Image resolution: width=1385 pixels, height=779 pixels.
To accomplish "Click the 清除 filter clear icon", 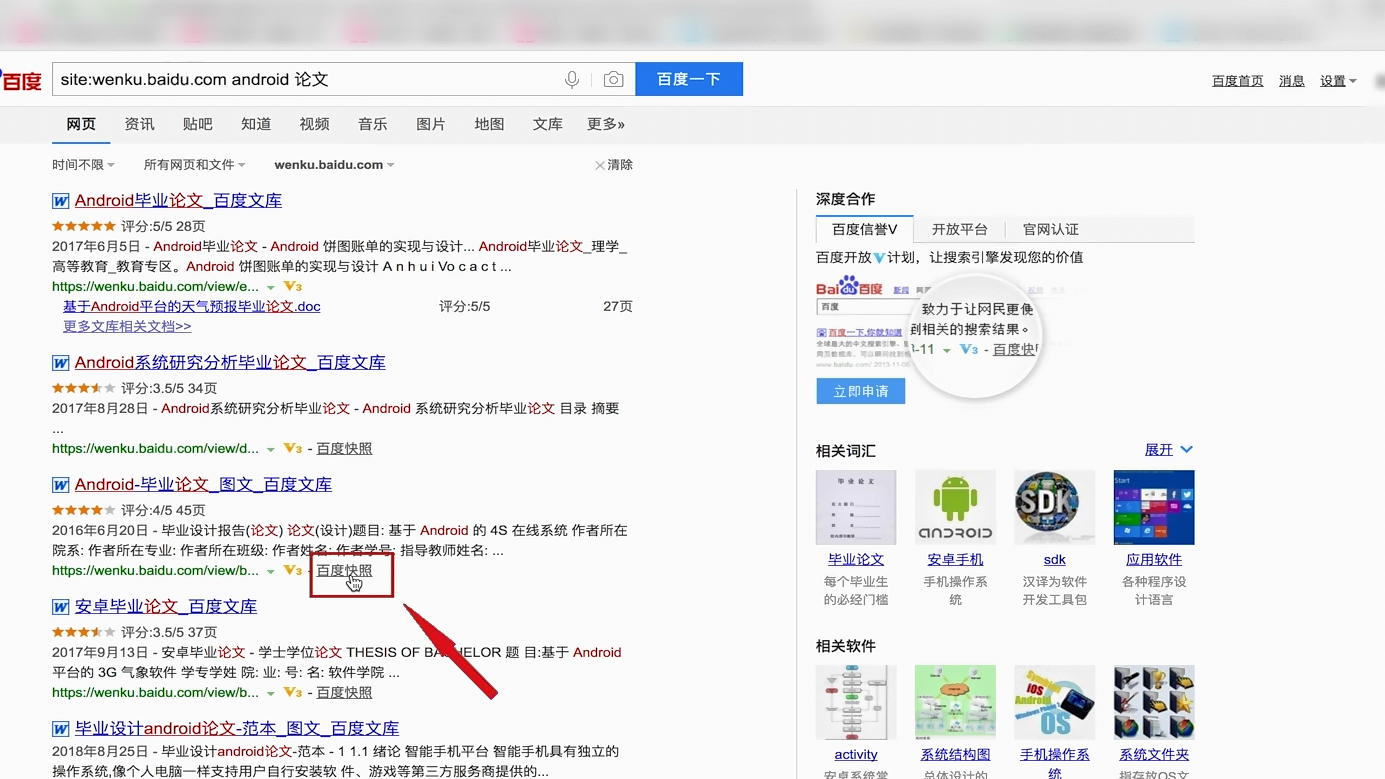I will point(600,165).
